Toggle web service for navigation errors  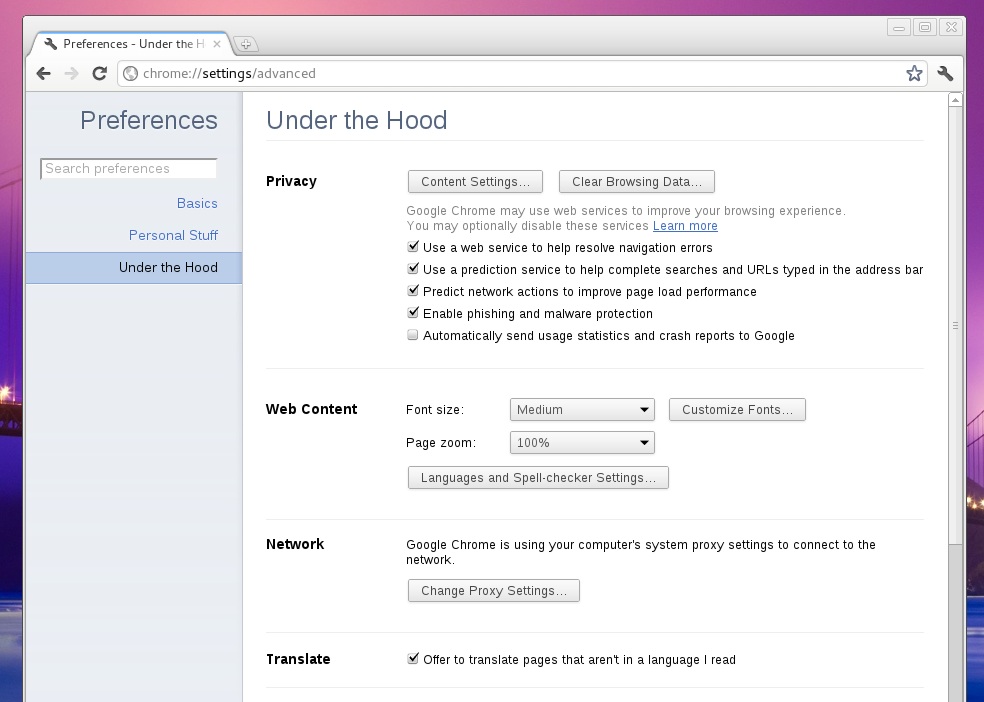[413, 247]
